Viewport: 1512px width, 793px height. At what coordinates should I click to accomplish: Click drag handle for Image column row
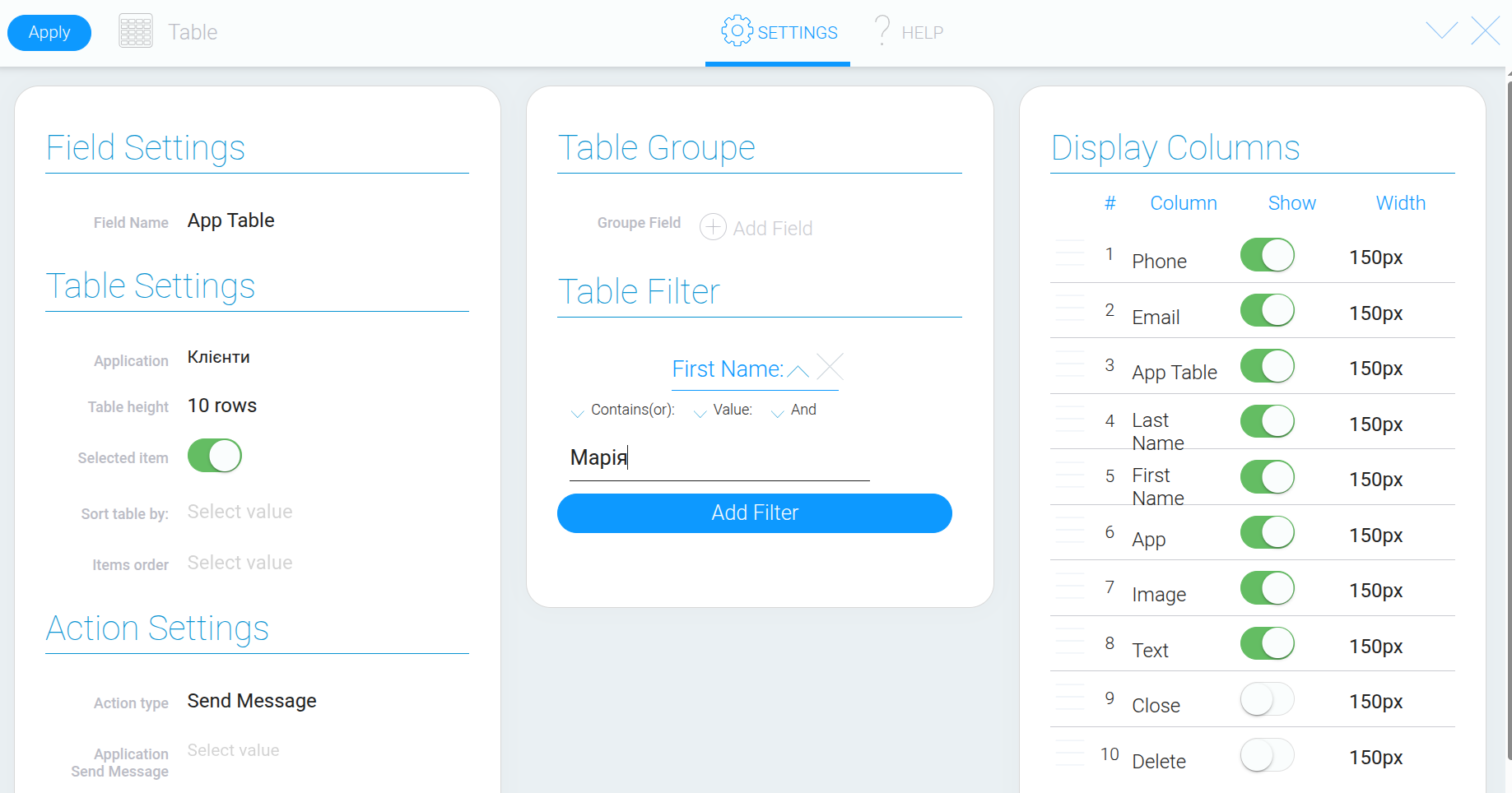[x=1070, y=585]
